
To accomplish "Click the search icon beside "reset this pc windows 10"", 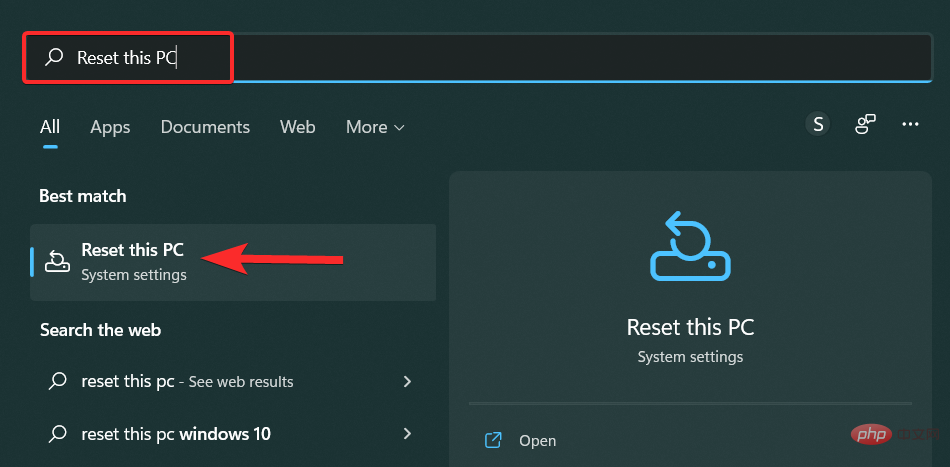I will click(59, 434).
